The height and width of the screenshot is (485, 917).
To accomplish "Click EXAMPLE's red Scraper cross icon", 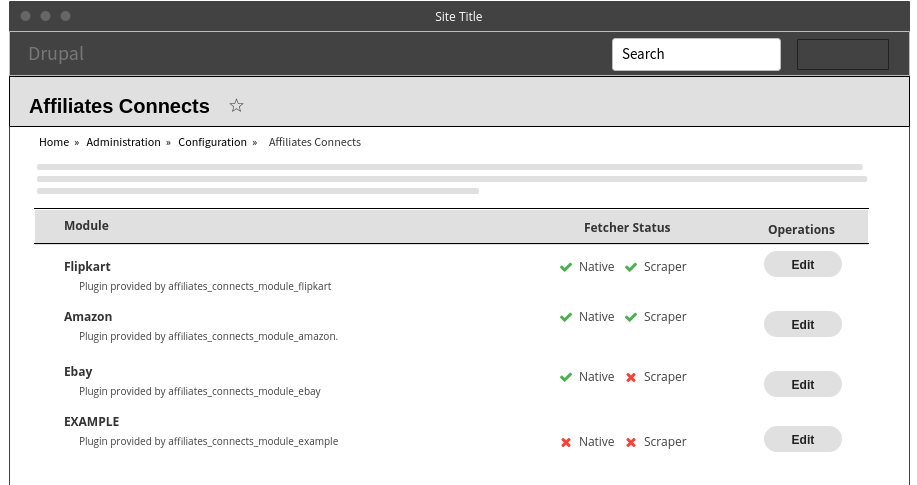I will click(x=631, y=442).
